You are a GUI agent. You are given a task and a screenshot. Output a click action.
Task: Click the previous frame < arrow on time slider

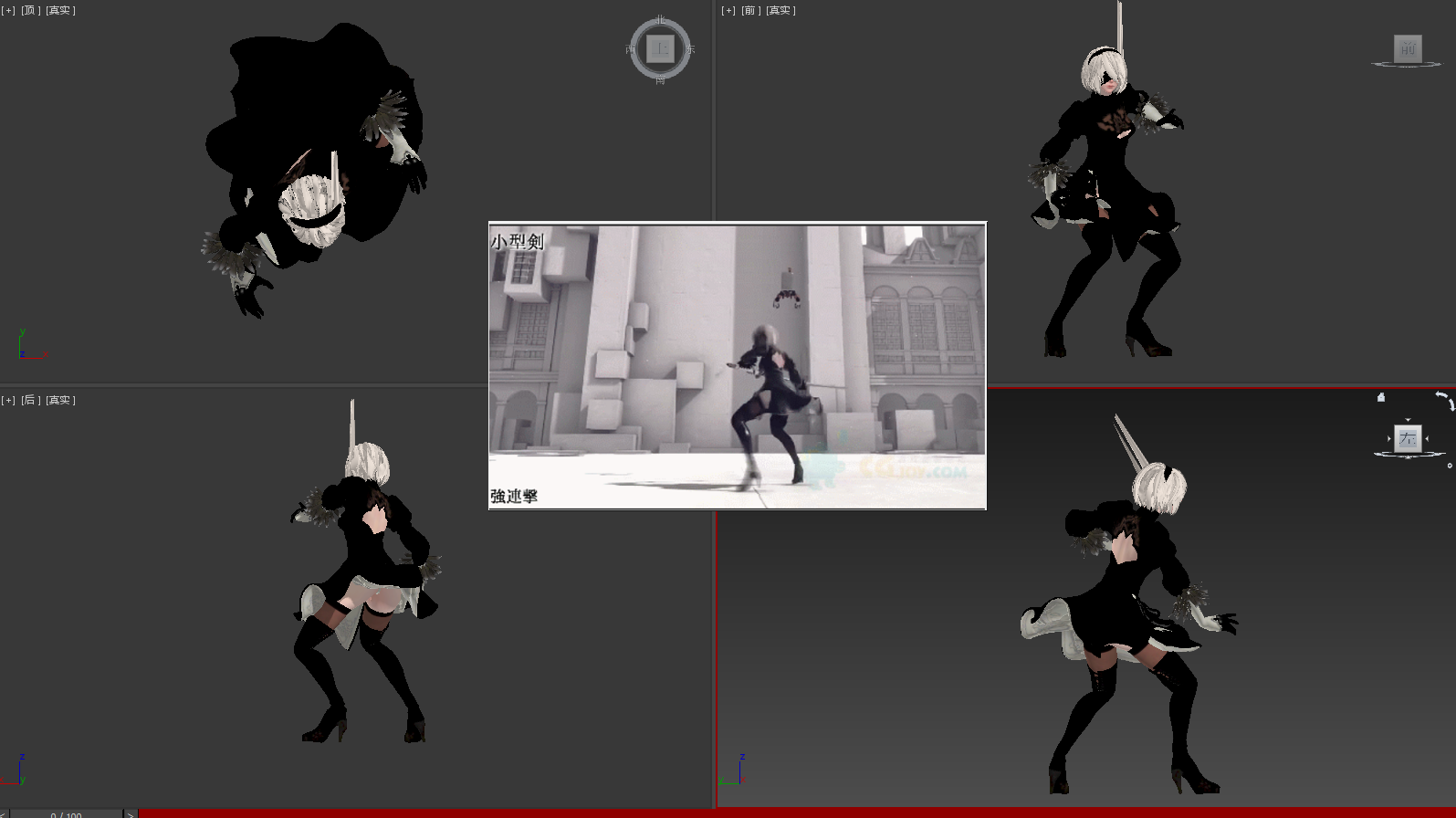4,814
